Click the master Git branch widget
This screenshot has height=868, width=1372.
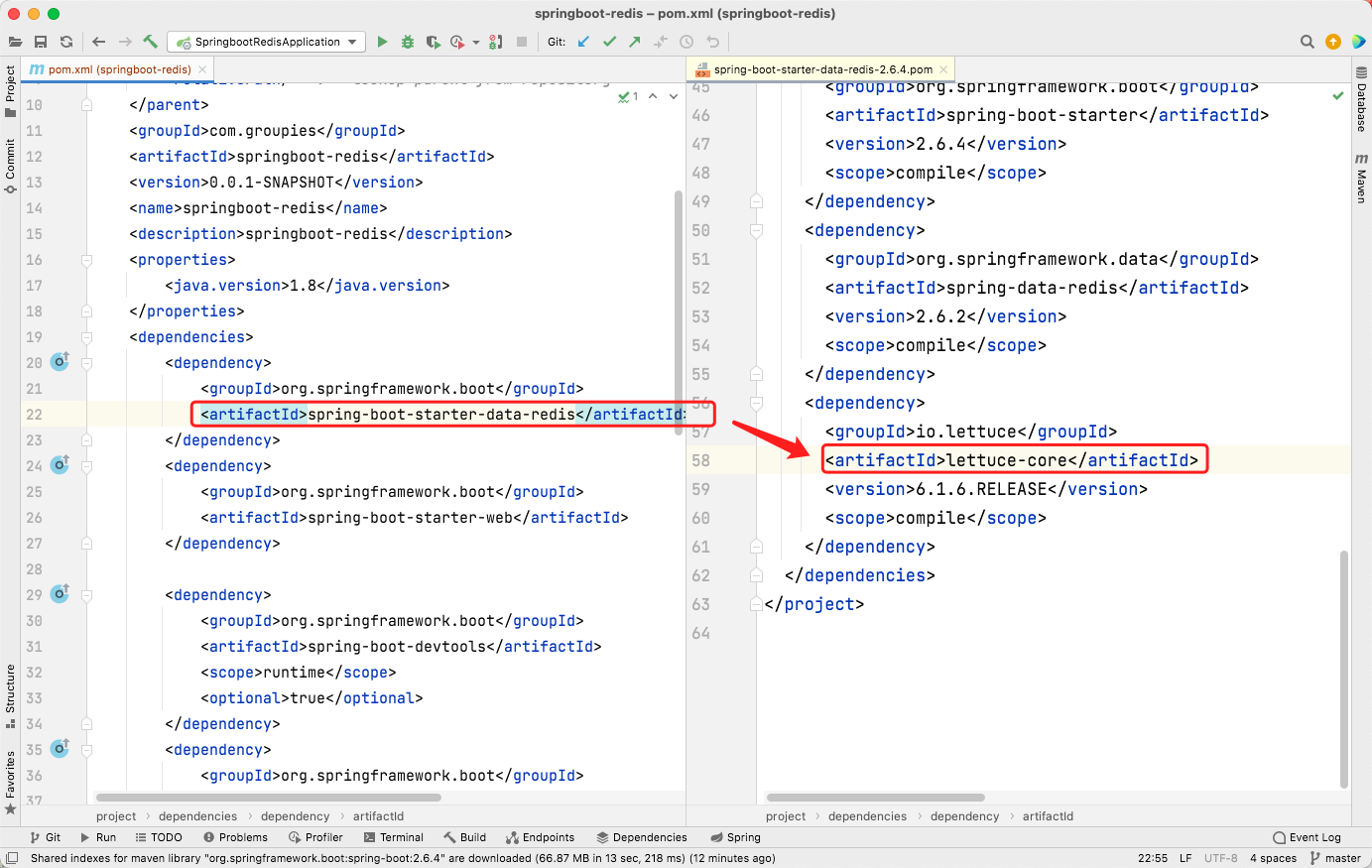[1335, 858]
